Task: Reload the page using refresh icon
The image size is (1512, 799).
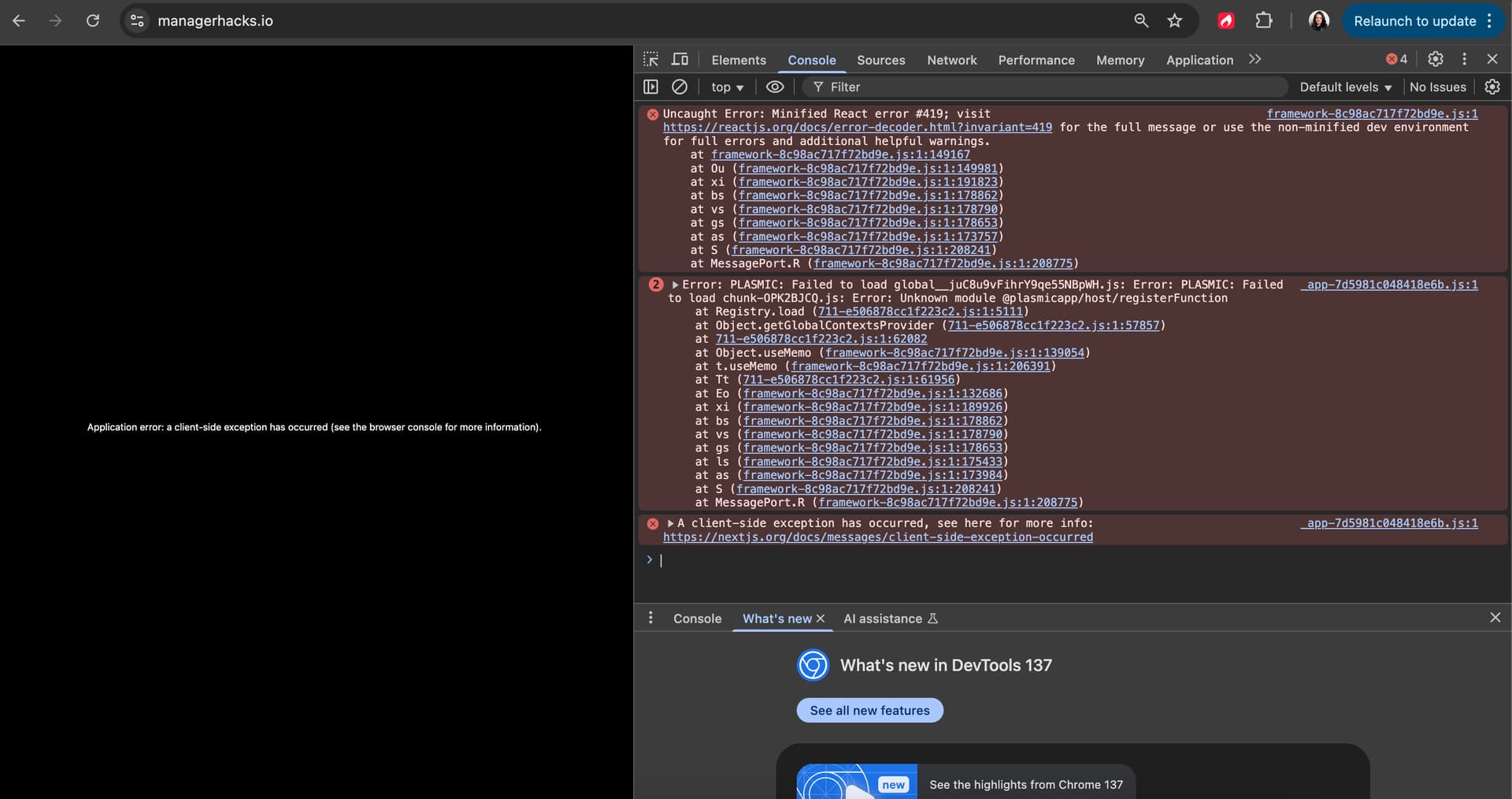Action: [93, 21]
